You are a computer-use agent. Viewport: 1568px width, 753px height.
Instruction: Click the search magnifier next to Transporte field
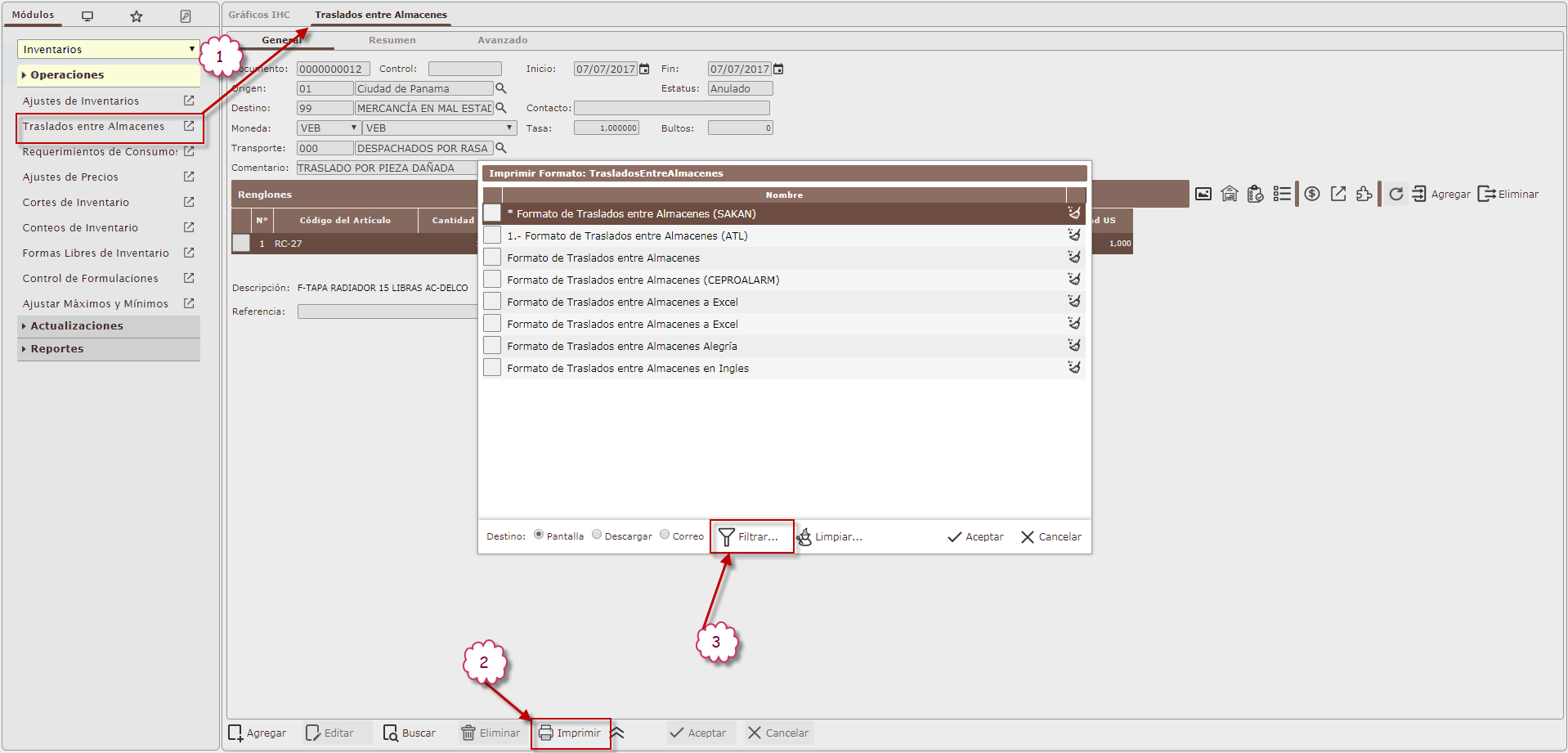pyautogui.click(x=501, y=148)
